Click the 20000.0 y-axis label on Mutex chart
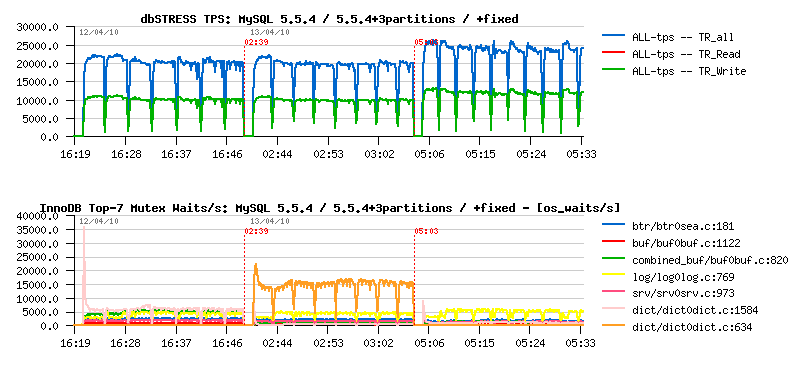 coord(37,271)
